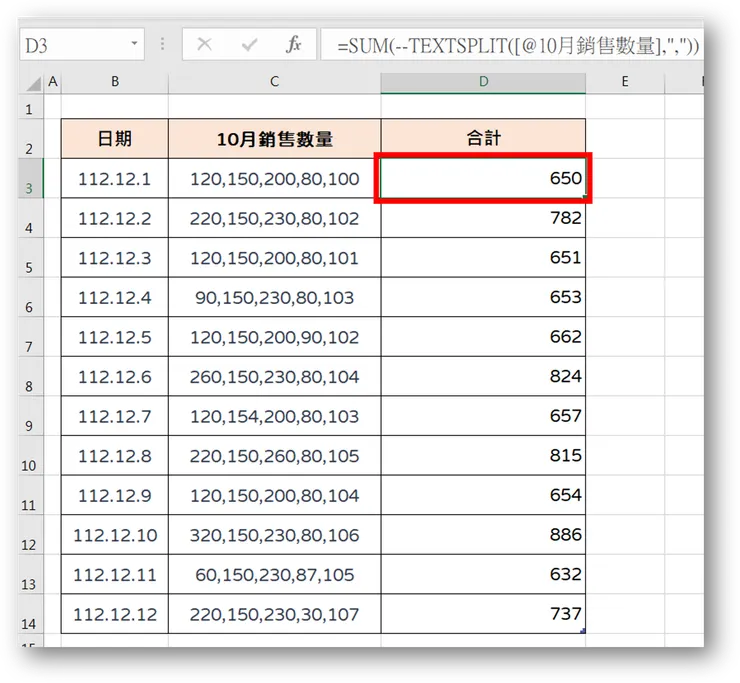
Task: Select row 9 header
Action: (x=29, y=416)
